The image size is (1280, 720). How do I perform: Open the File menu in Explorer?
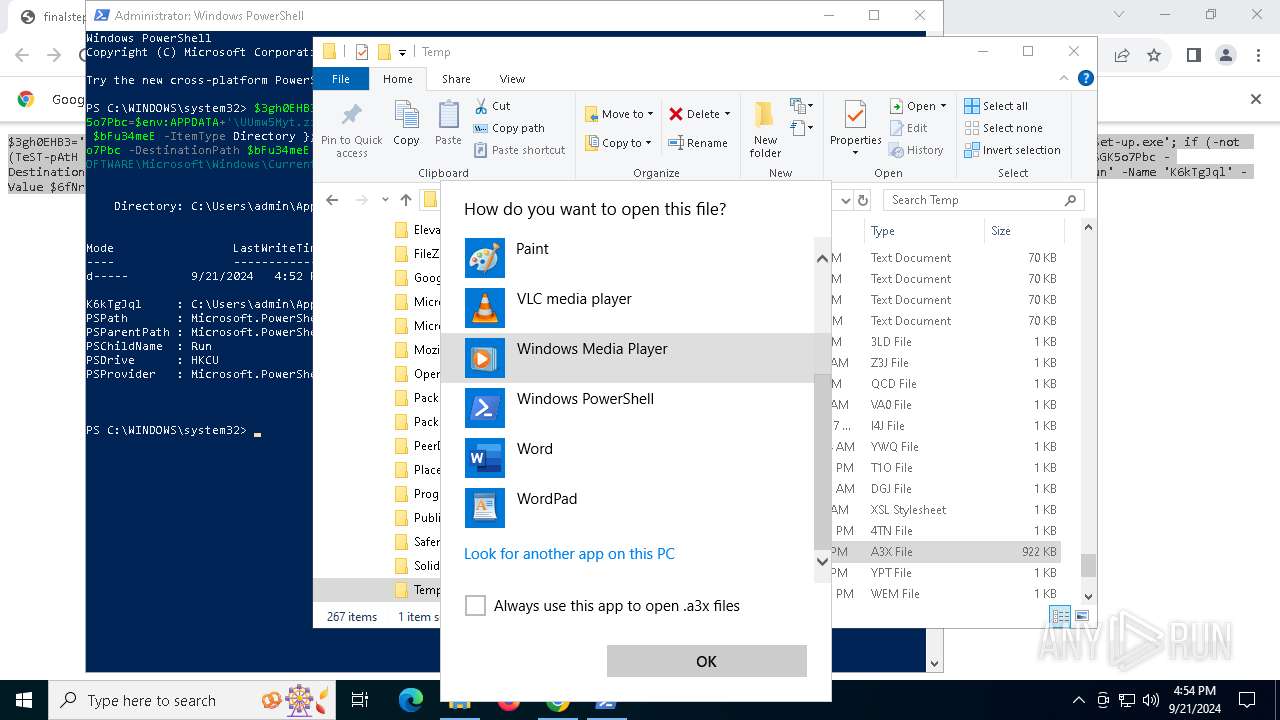coord(341,79)
